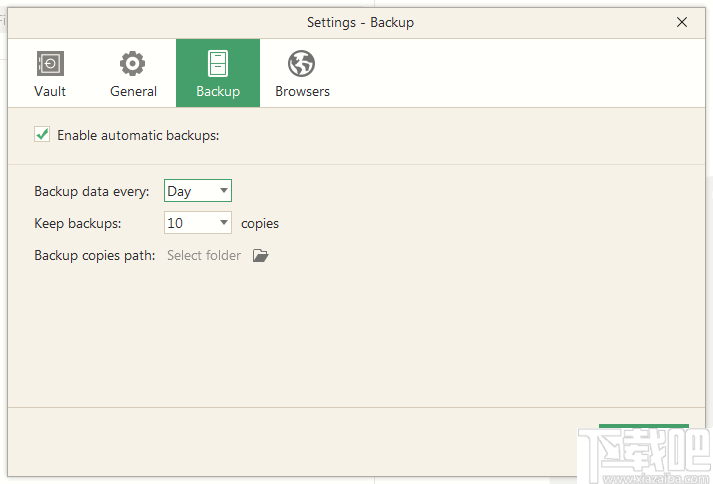Click the Keep backups label
713x484 pixels.
[x=78, y=223]
